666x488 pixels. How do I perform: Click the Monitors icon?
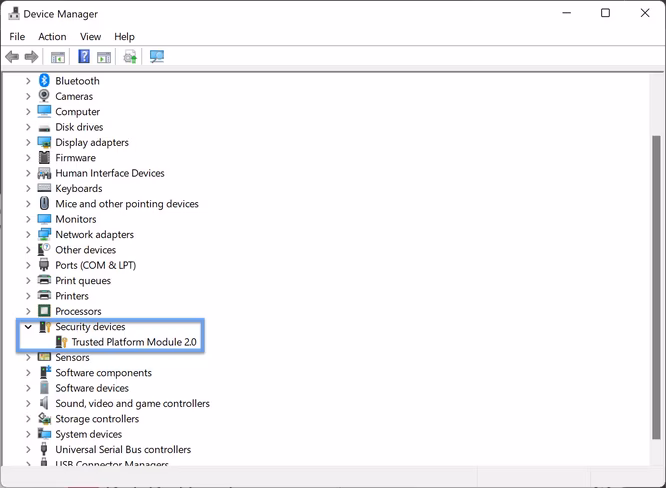44,219
